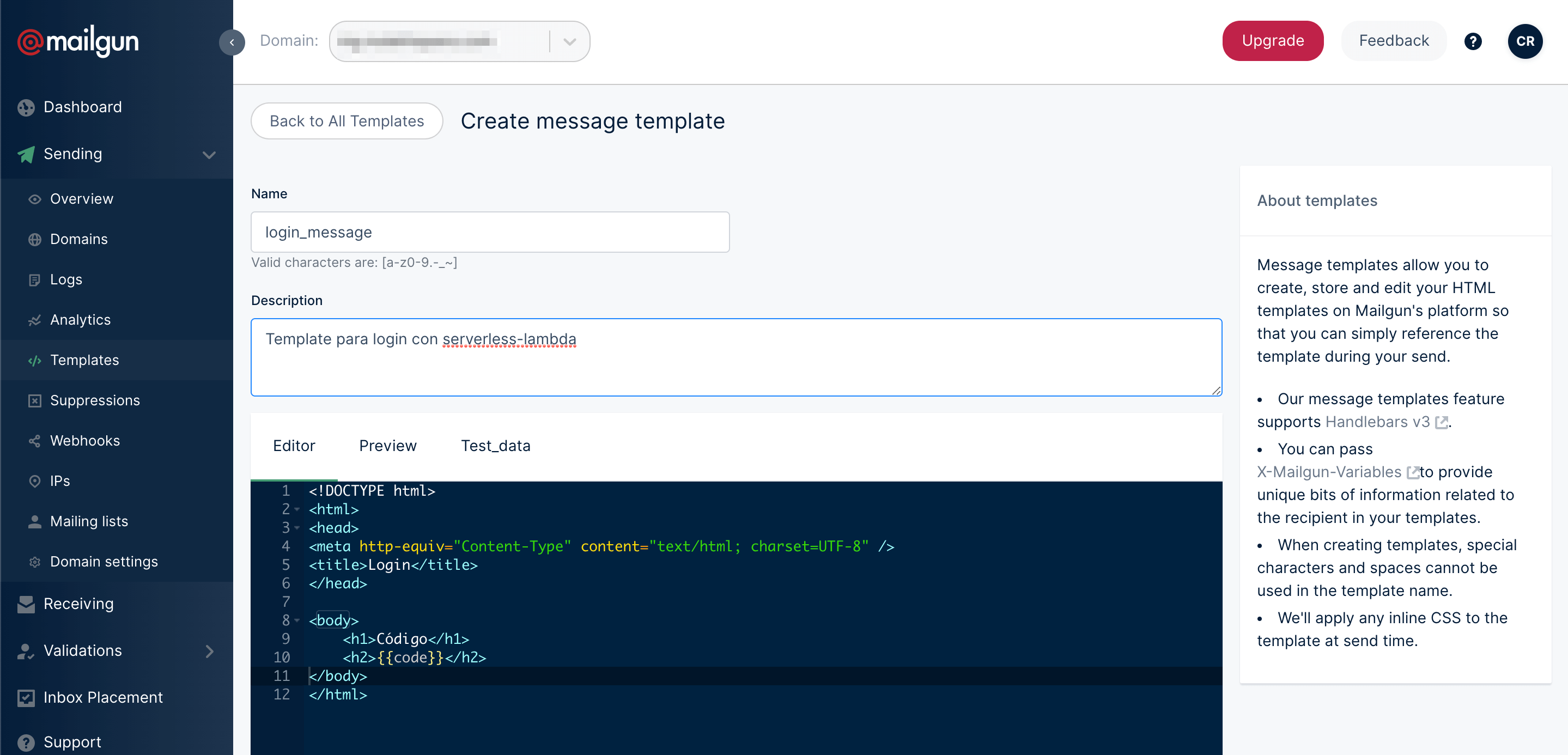Click the IPs location pin icon
The height and width of the screenshot is (755, 1568).
35,481
